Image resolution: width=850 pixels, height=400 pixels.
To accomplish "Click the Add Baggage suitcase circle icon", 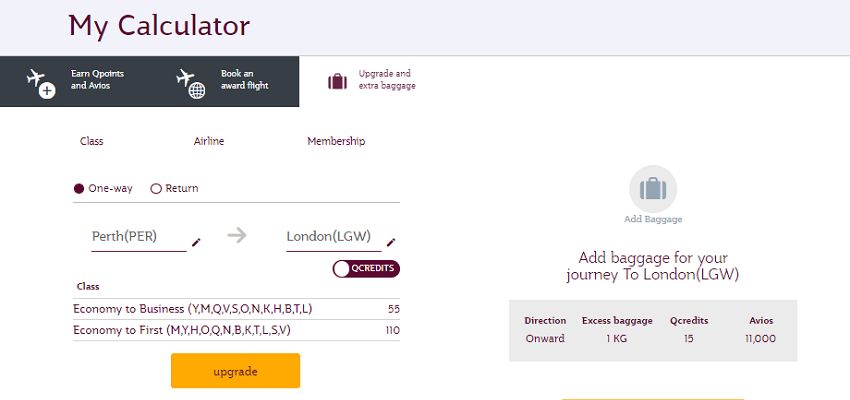I will 653,189.
